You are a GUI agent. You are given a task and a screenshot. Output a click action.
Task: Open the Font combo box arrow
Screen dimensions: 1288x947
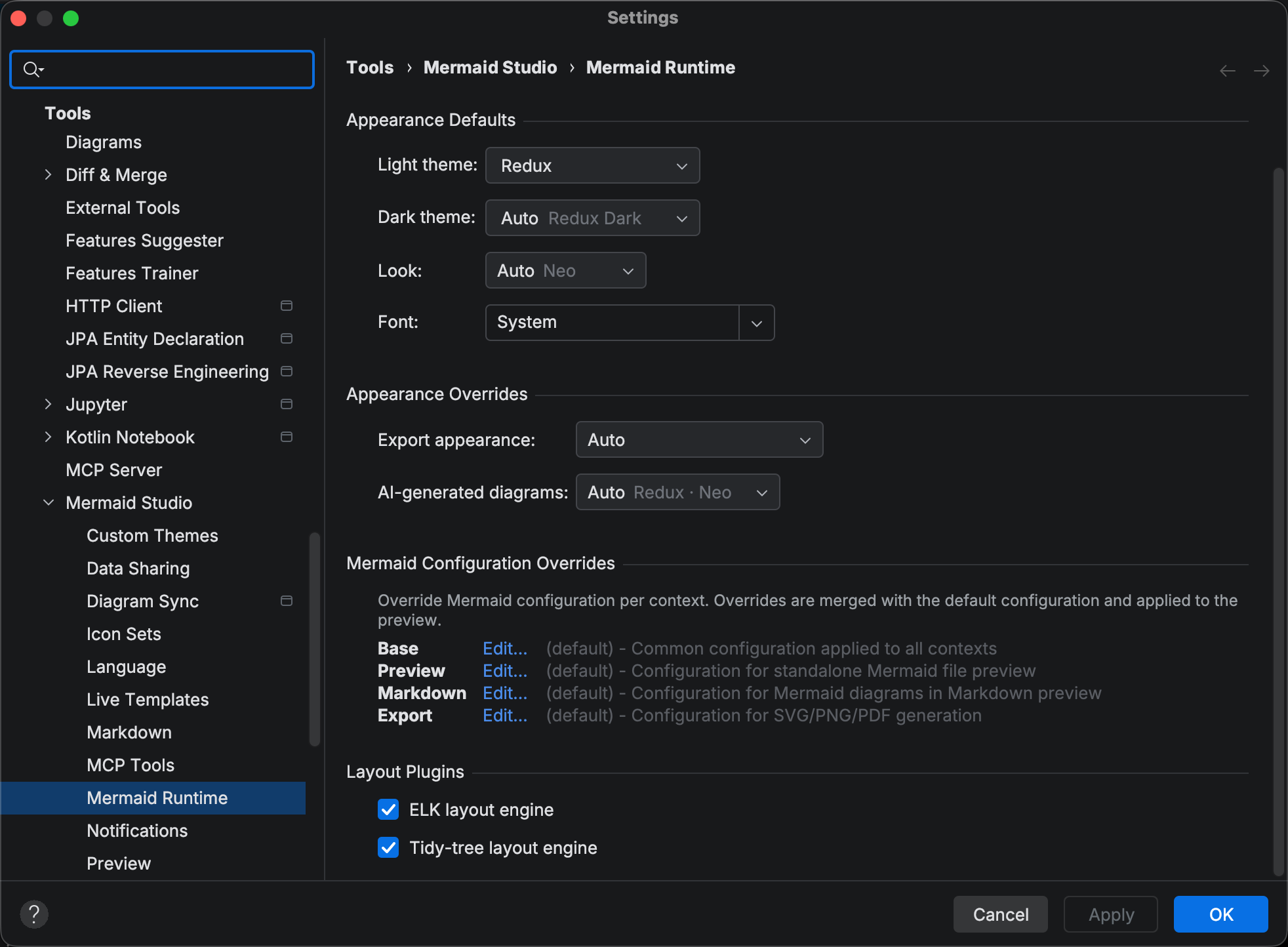[757, 323]
